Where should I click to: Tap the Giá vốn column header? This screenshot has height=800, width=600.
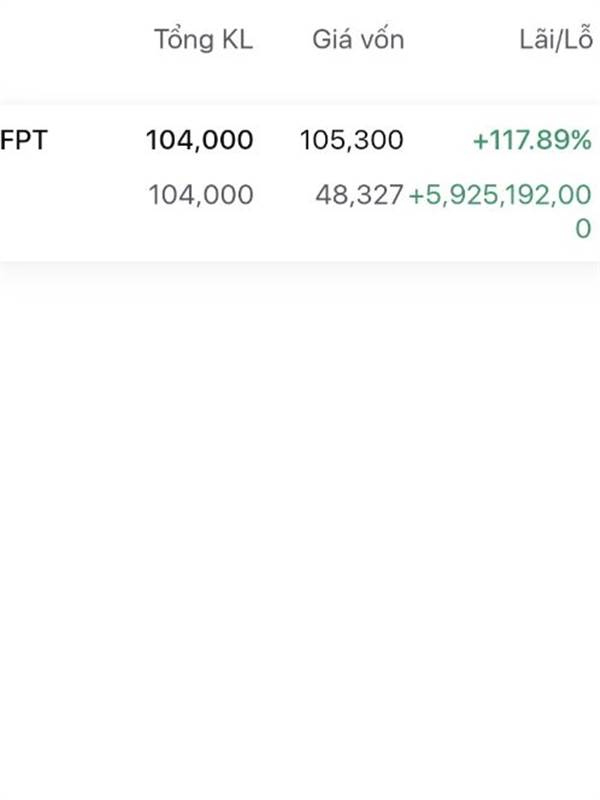coord(357,40)
